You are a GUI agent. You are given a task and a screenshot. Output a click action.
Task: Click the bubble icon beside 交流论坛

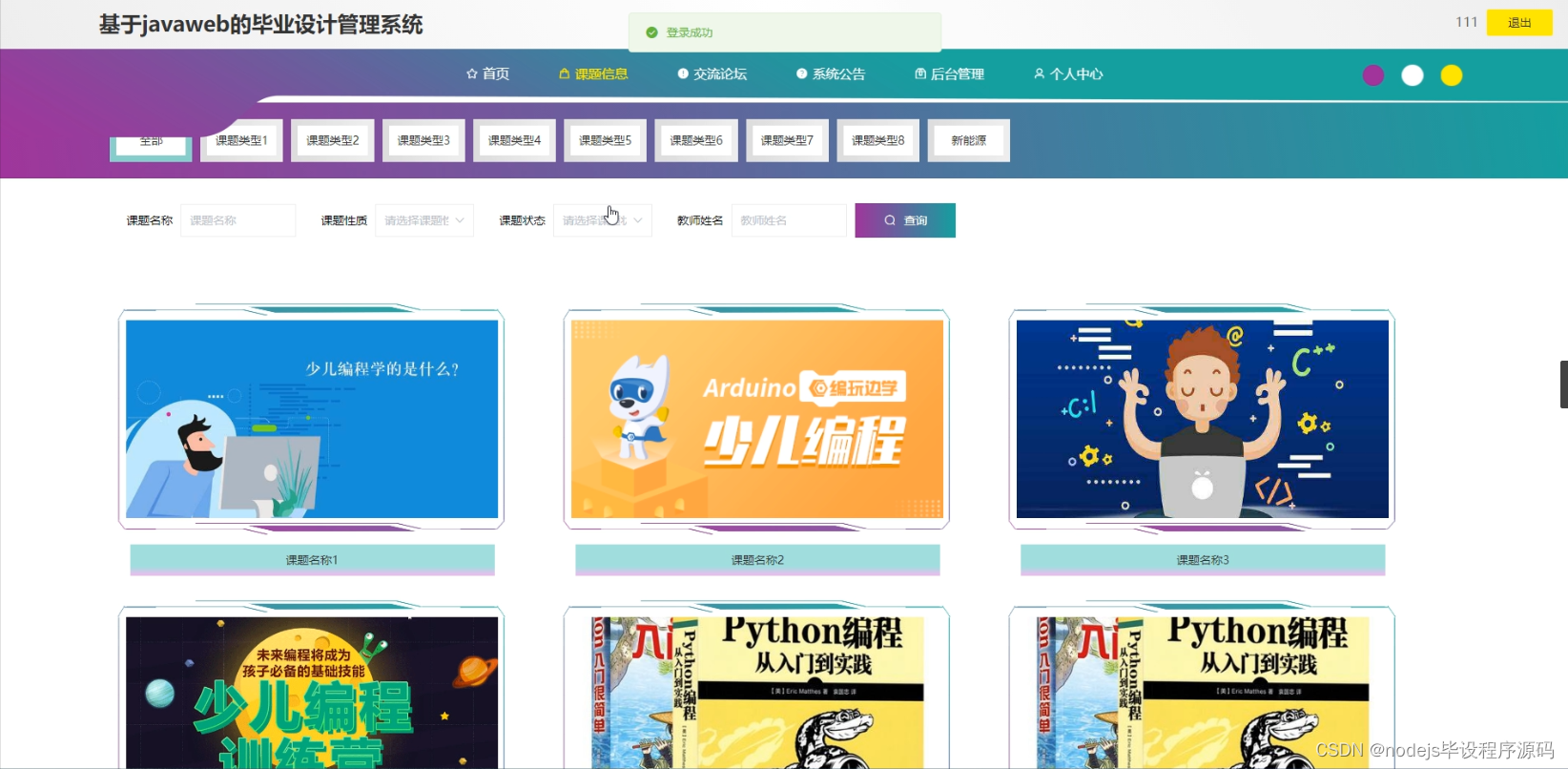tap(683, 74)
